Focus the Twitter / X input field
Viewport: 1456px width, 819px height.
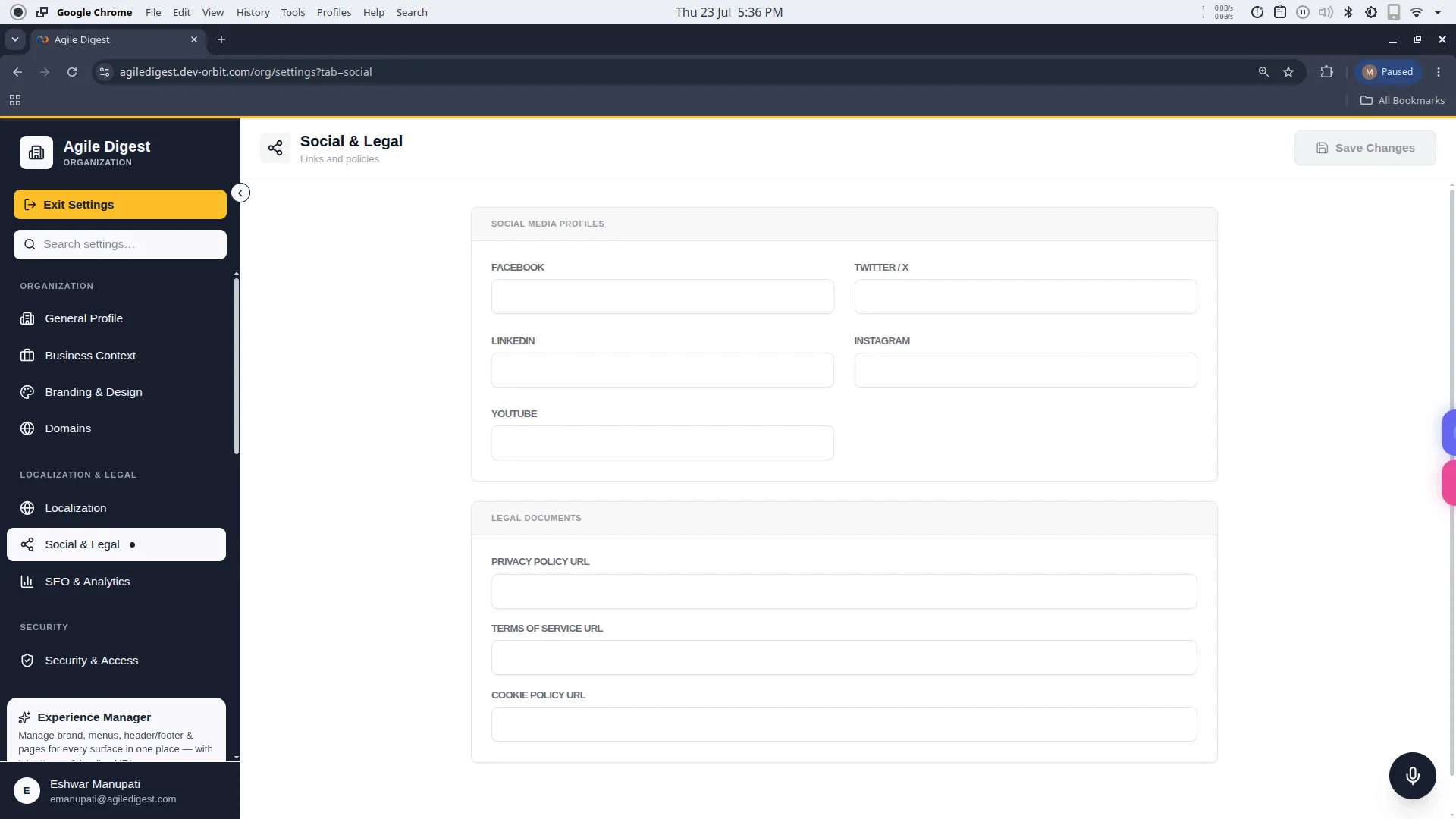tap(1025, 297)
